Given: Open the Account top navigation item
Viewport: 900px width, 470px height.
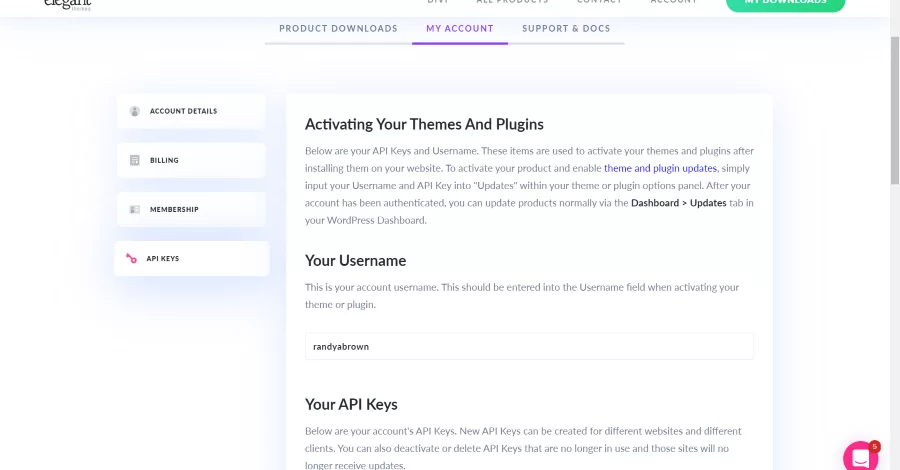Looking at the screenshot, I should click(673, 2).
